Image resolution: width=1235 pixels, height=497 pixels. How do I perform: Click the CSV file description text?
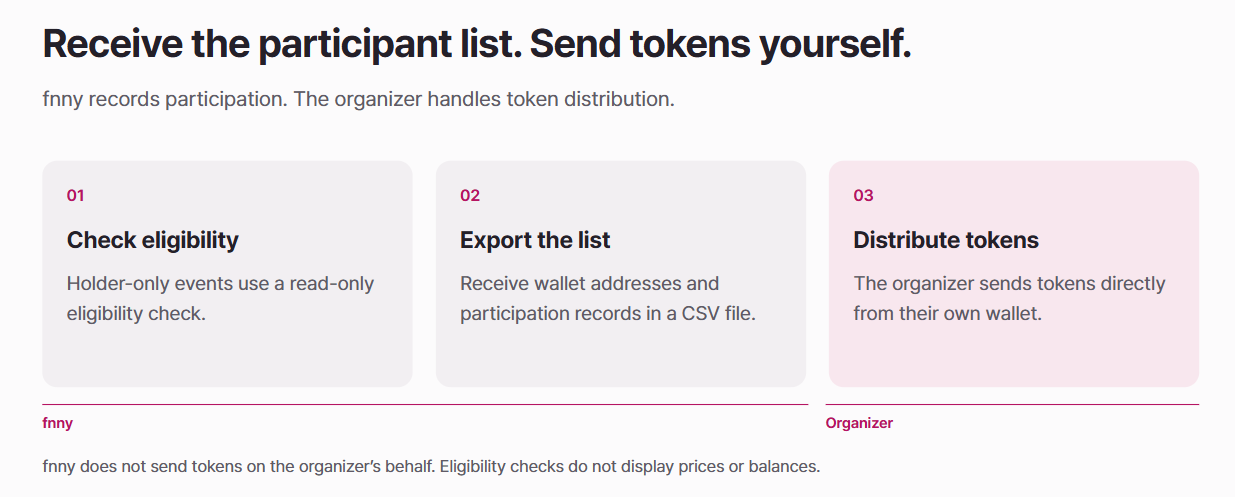[608, 298]
